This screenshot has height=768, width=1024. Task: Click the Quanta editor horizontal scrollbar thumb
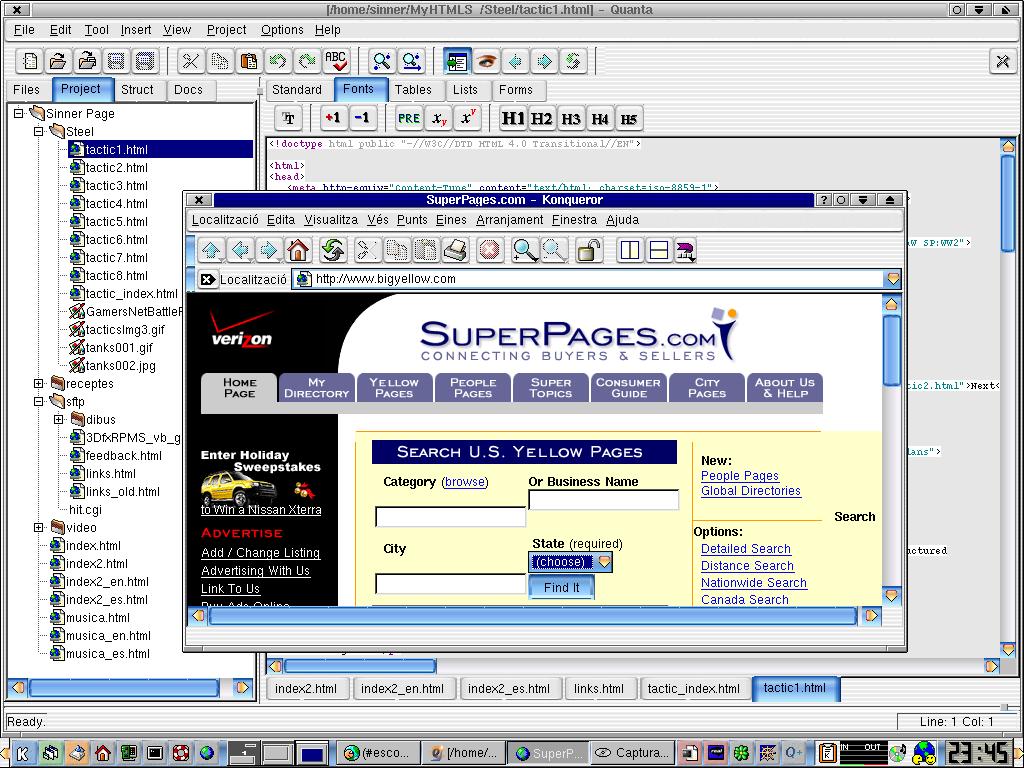[360, 666]
